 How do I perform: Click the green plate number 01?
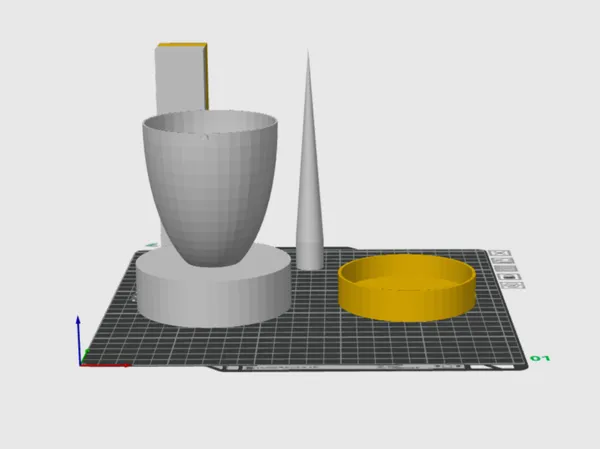point(540,358)
